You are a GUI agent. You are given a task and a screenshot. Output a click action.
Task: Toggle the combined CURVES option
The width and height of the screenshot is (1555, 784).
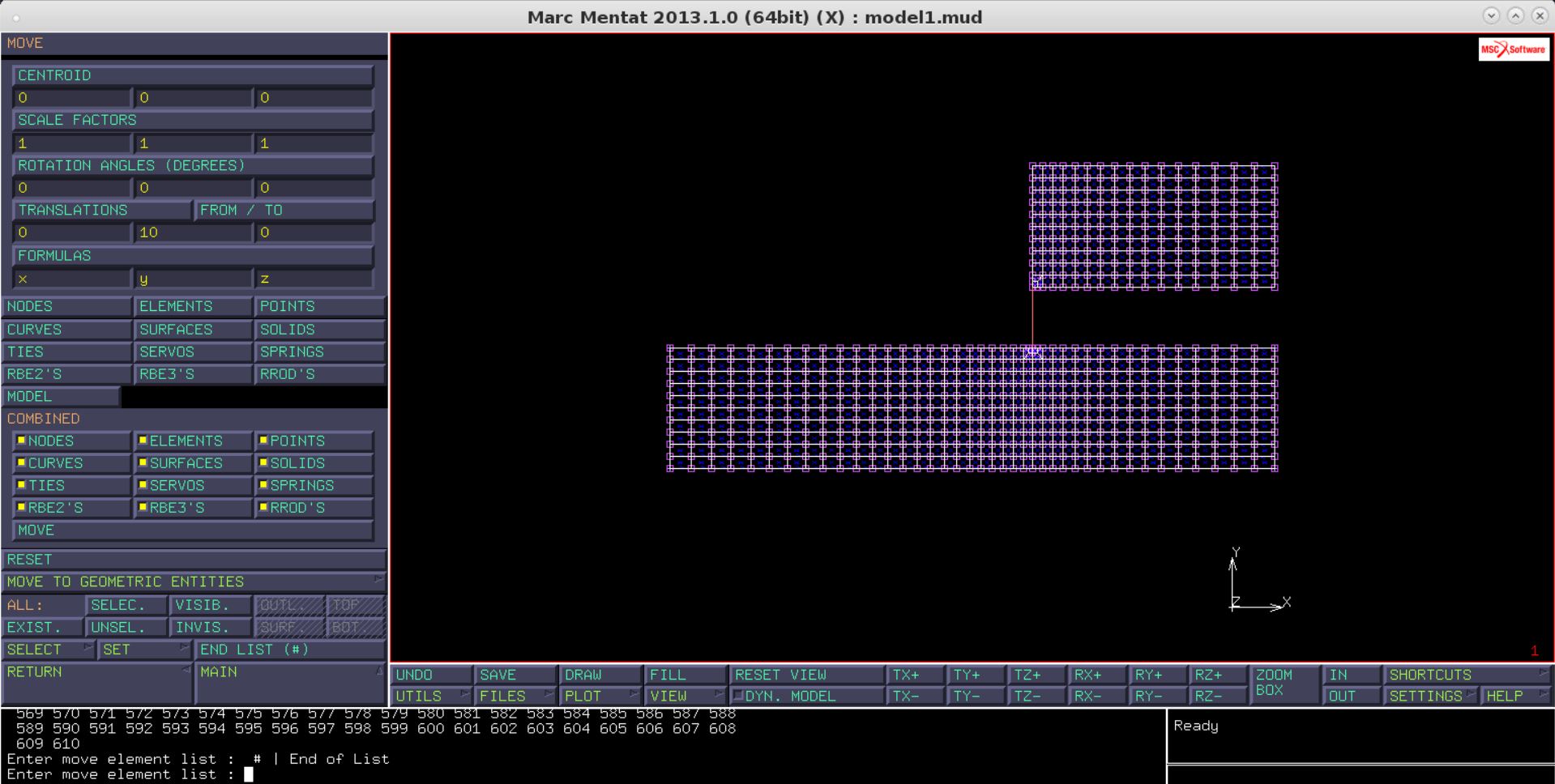71,463
